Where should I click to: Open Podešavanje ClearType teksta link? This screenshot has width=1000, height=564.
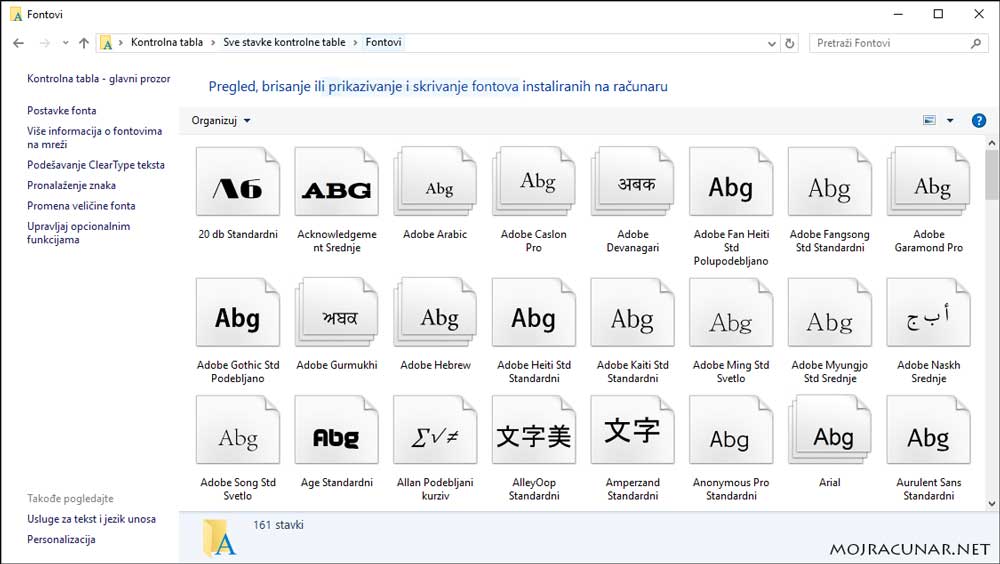(96, 165)
